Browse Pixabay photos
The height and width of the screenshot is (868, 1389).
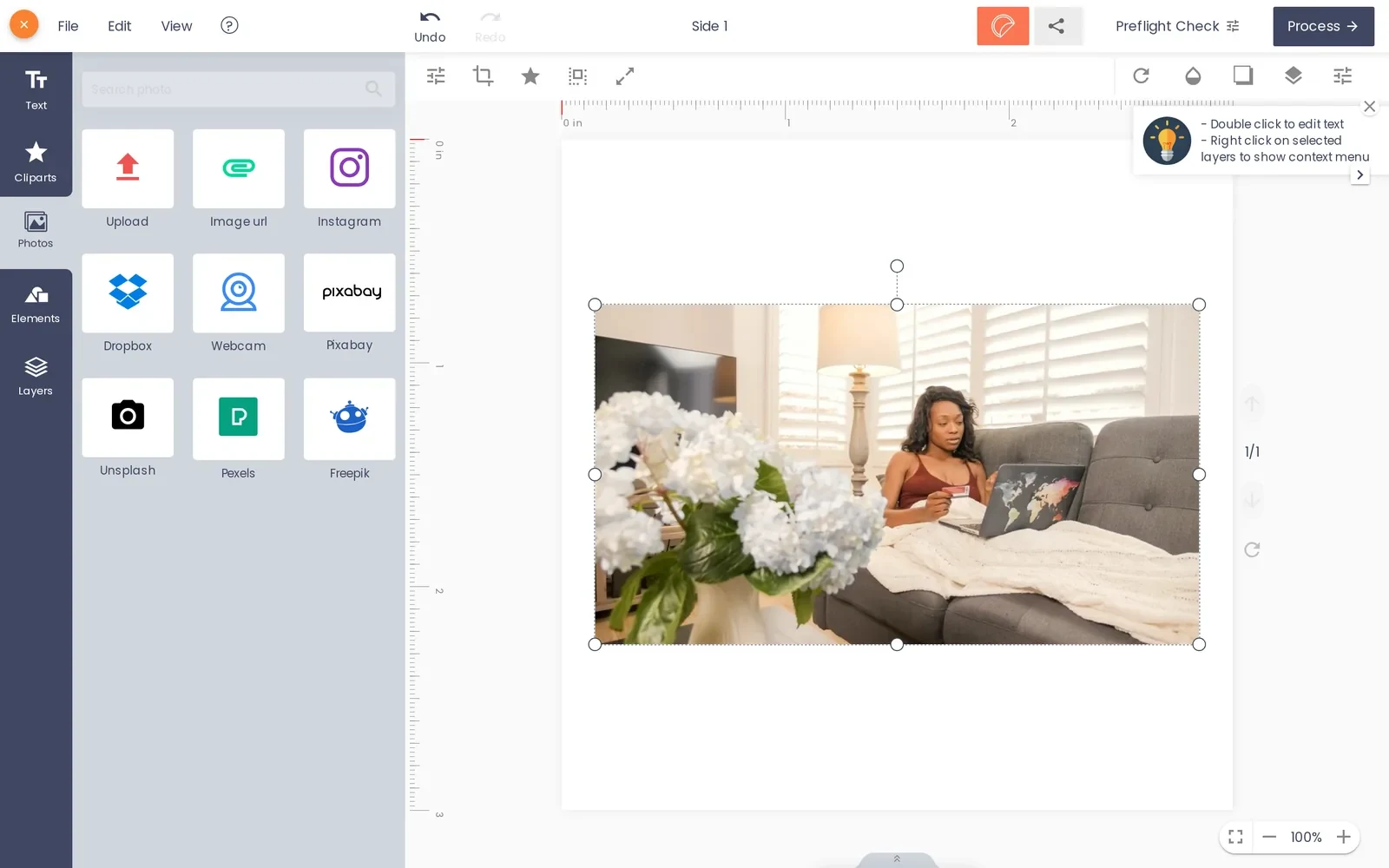(350, 293)
